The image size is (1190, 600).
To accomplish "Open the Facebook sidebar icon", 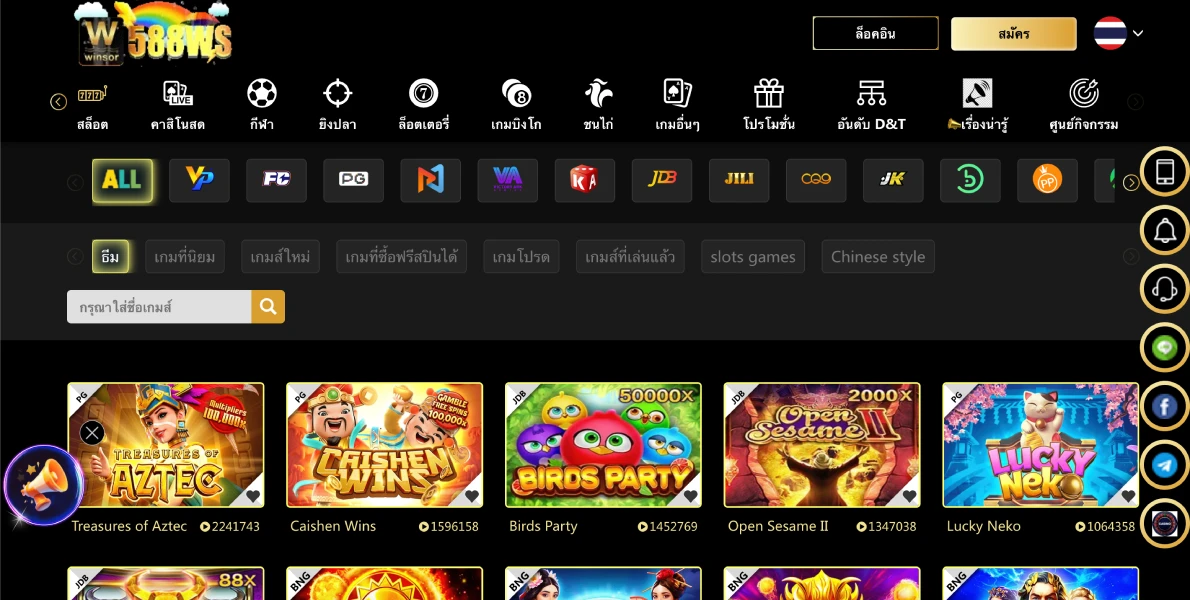I will click(1164, 406).
